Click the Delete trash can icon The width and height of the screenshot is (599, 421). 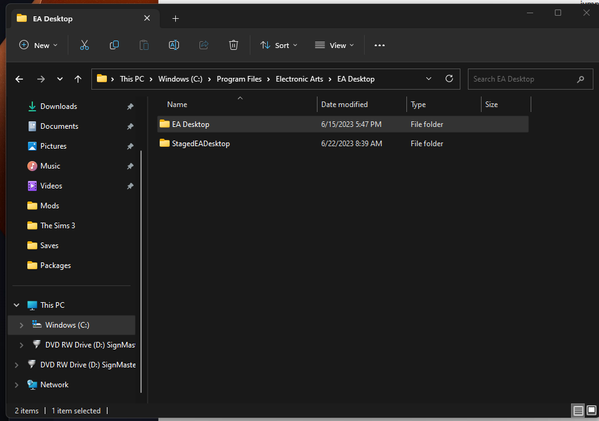[x=233, y=45]
